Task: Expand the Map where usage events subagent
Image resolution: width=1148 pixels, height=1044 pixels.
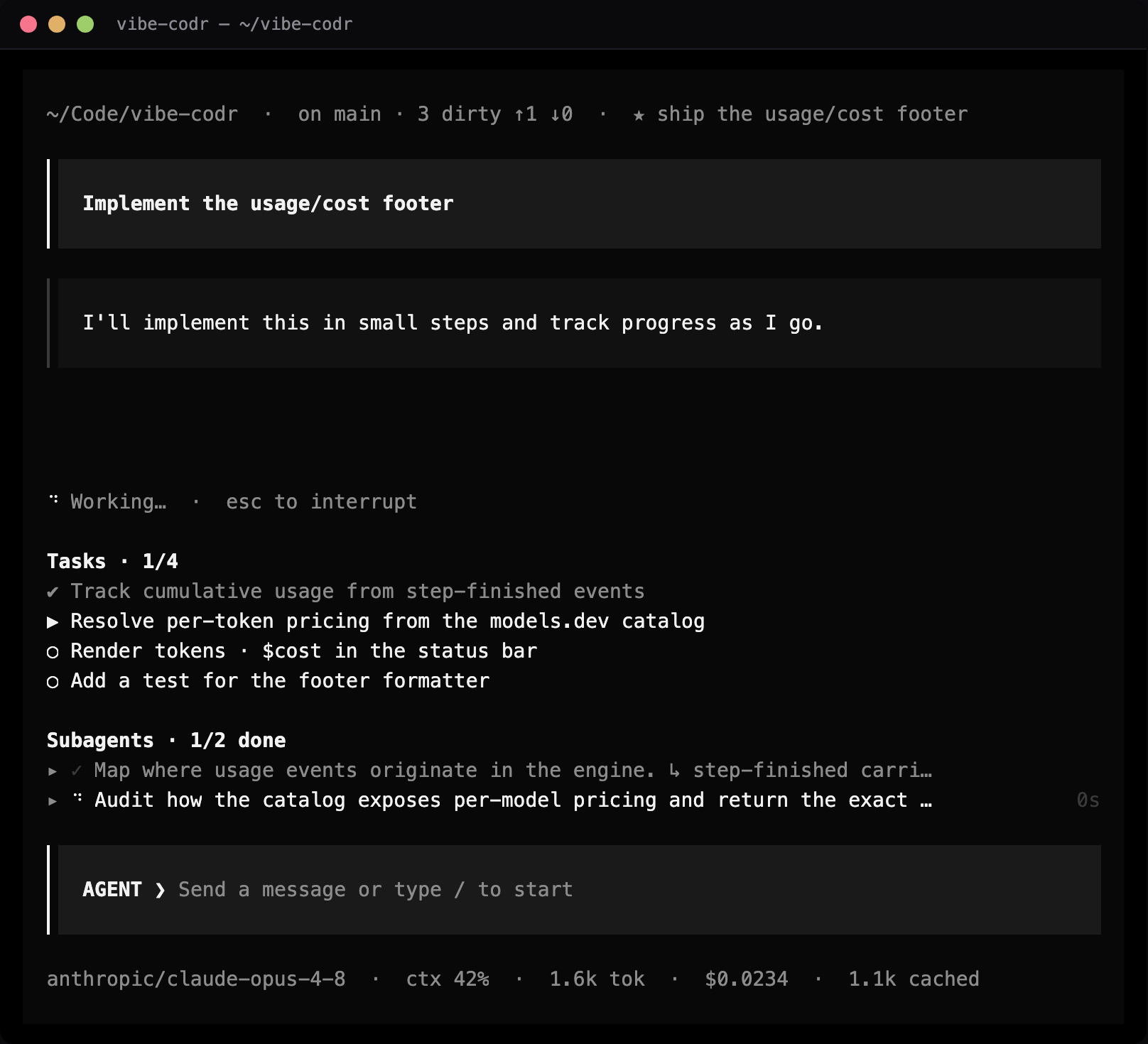Action: coord(53,771)
